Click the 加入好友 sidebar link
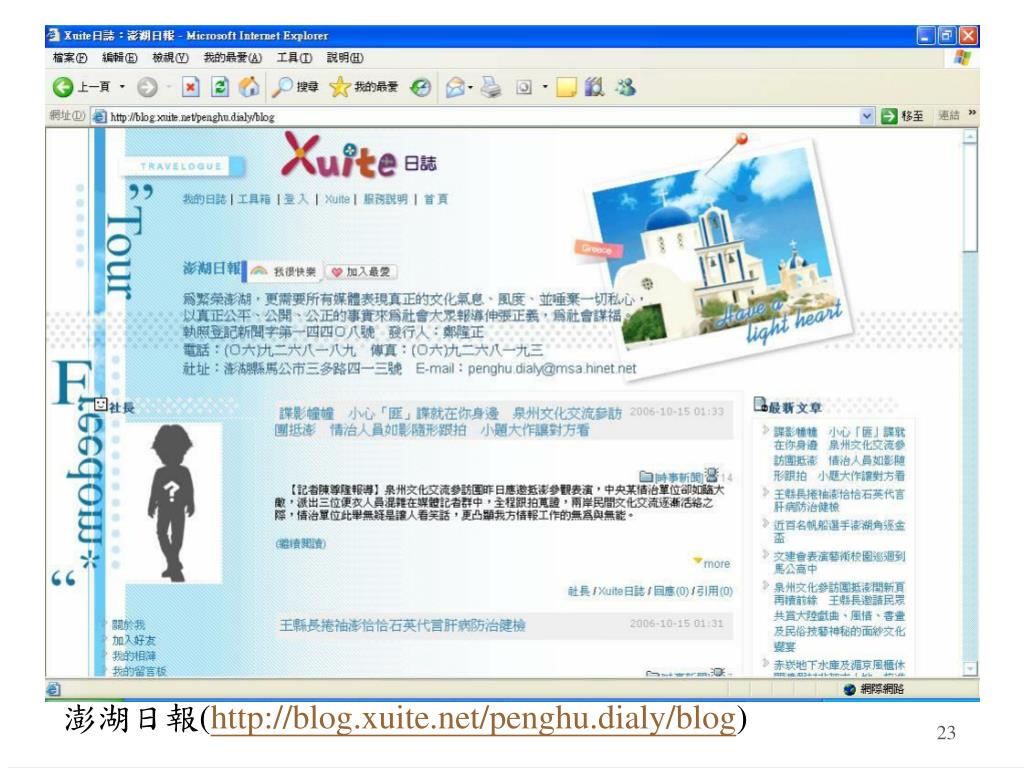Screen dimensions: 1024x768 point(133,640)
